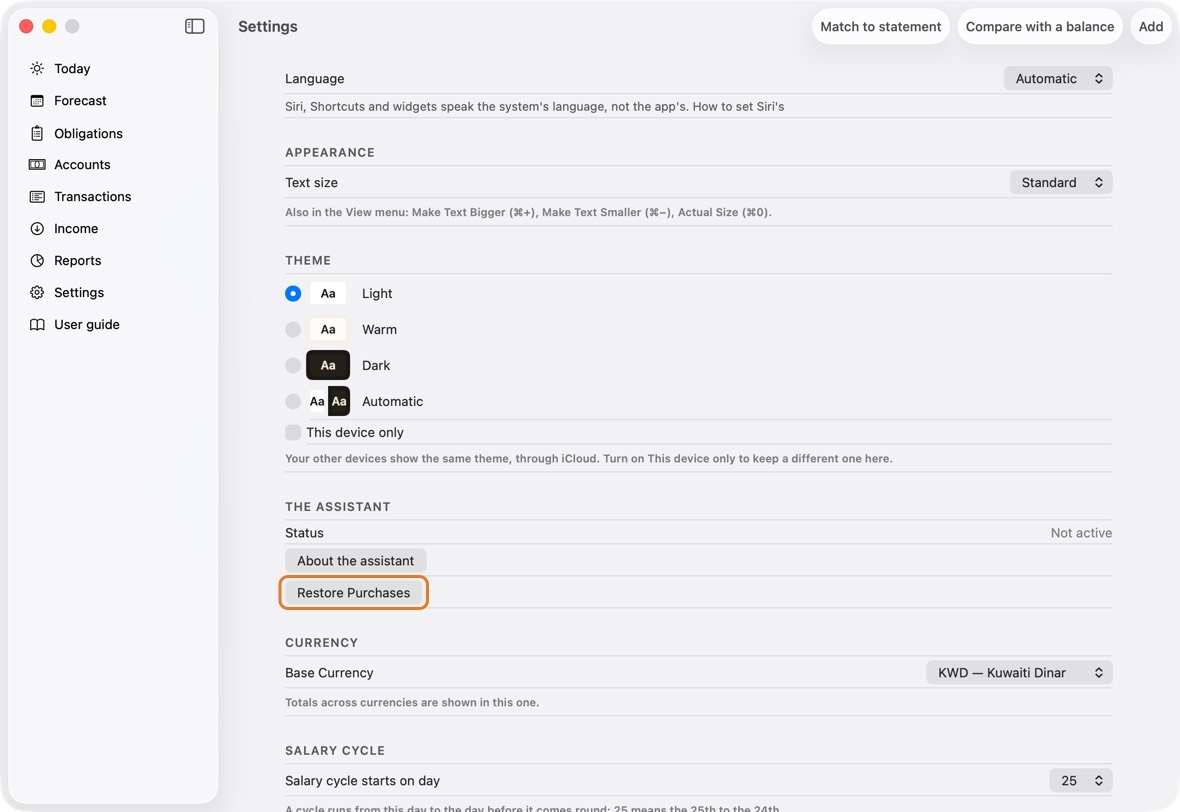Click the Light theme Aa preview
Viewport: 1180px width, 812px height.
328,293
